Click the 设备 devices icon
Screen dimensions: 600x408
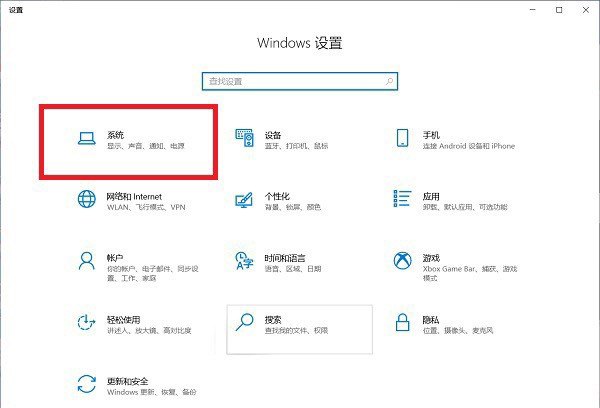pos(244,139)
